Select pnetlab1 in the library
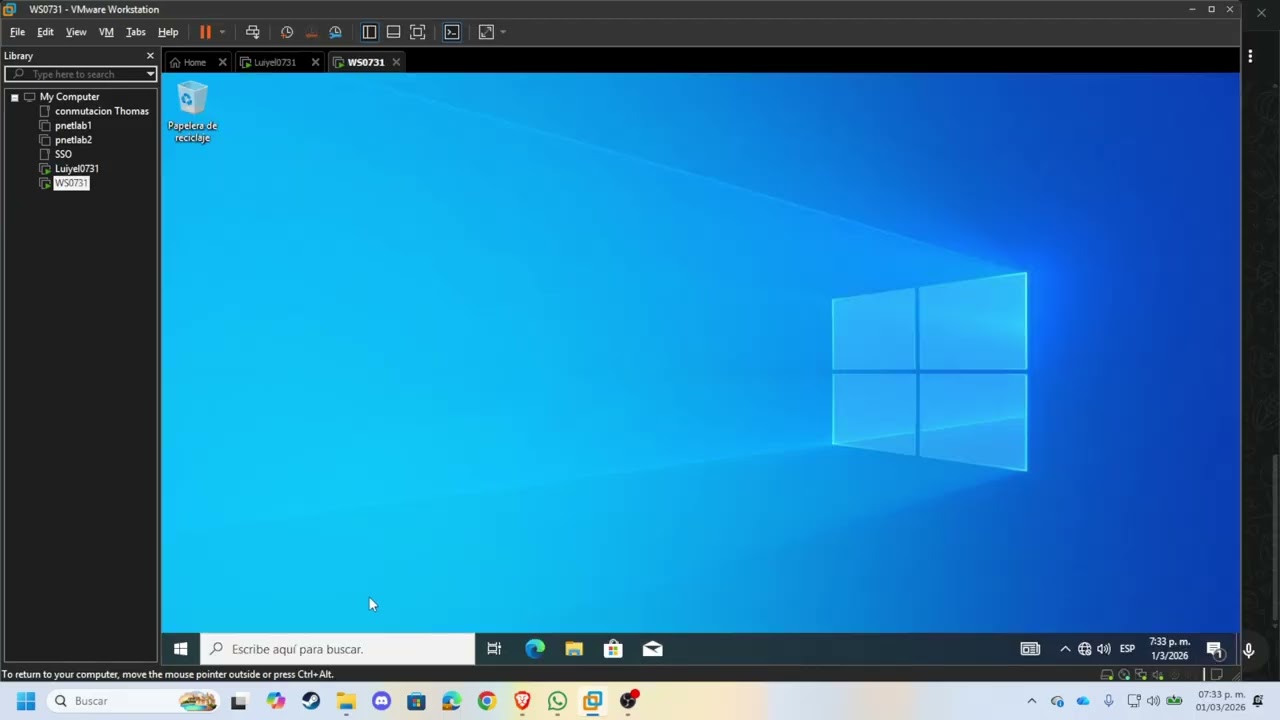The width and height of the screenshot is (1280, 720). [x=73, y=126]
